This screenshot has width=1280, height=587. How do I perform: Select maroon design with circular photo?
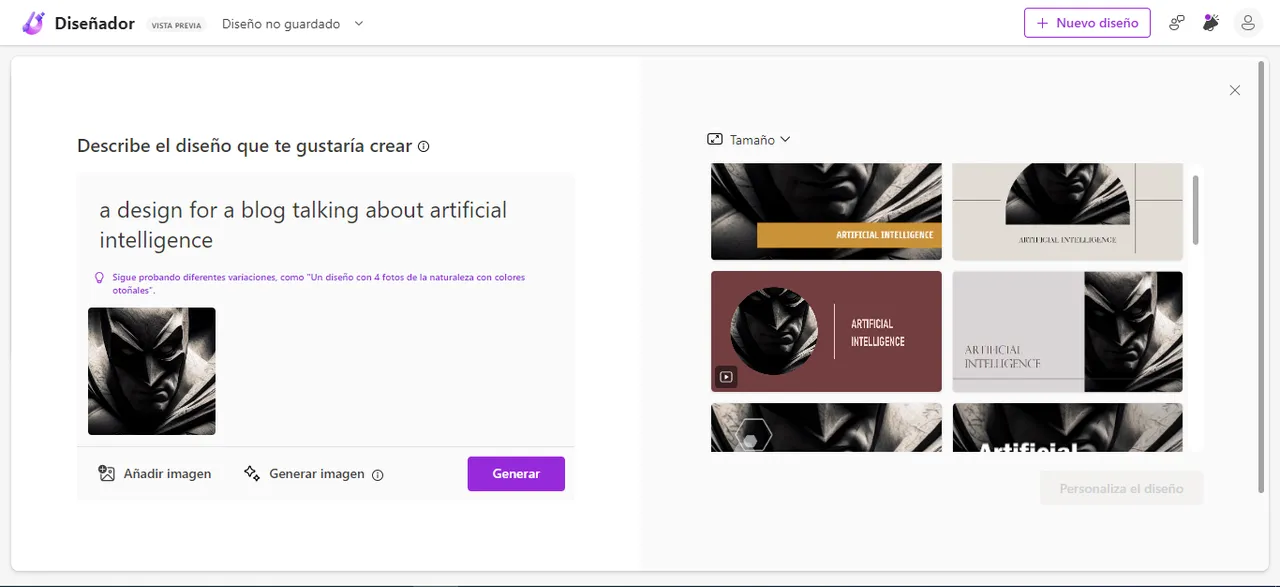(826, 331)
